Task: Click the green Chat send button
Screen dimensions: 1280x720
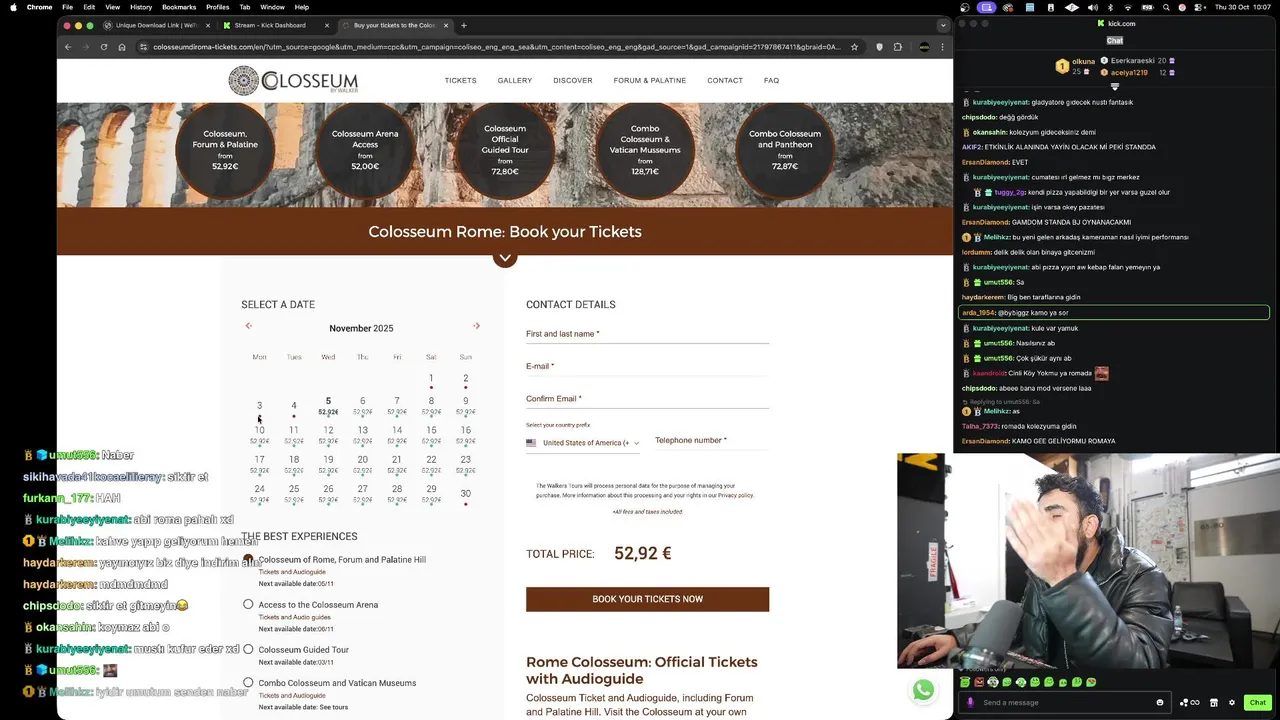Action: pos(1258,702)
